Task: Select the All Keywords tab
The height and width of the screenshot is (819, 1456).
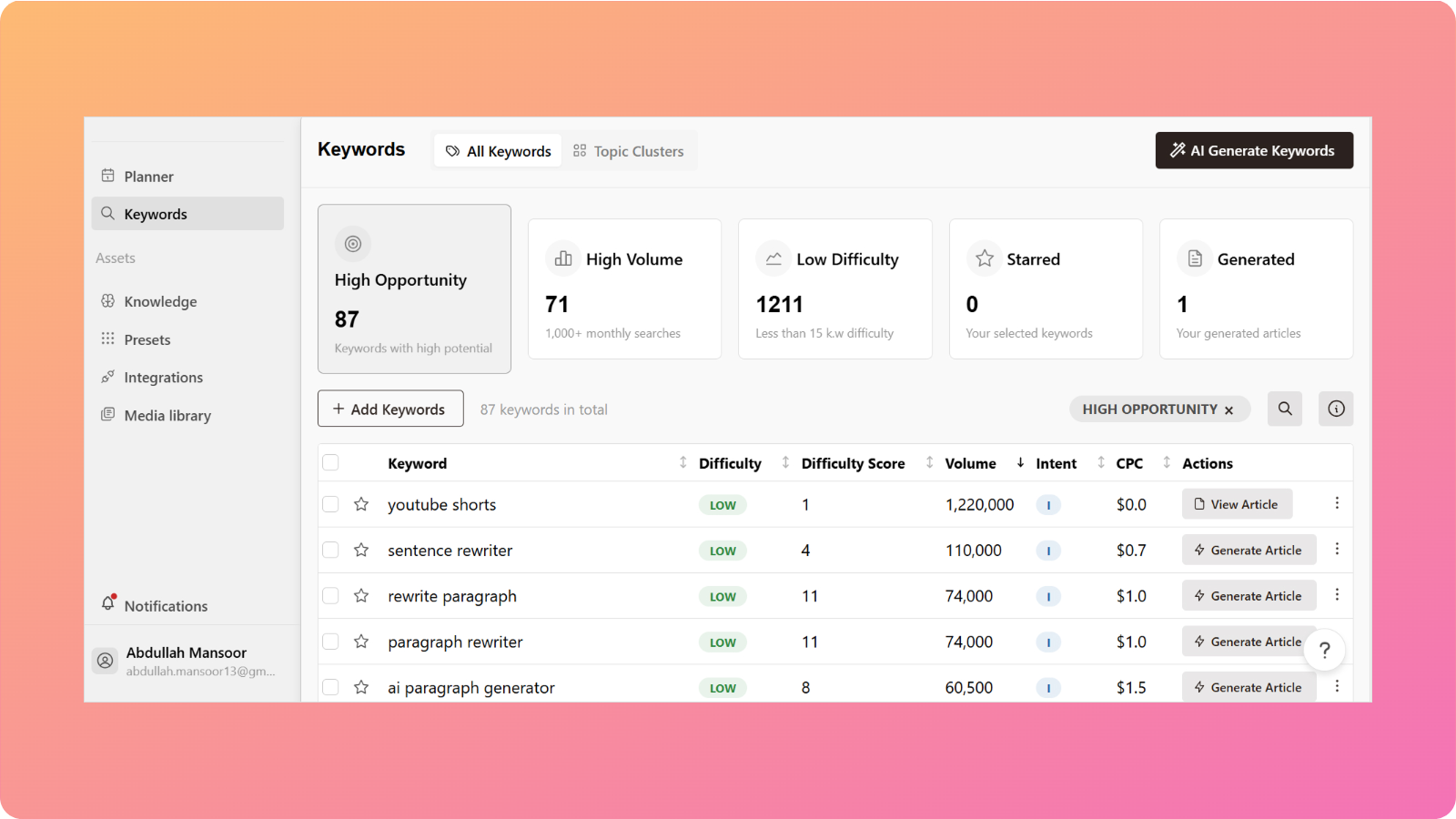Action: (498, 150)
